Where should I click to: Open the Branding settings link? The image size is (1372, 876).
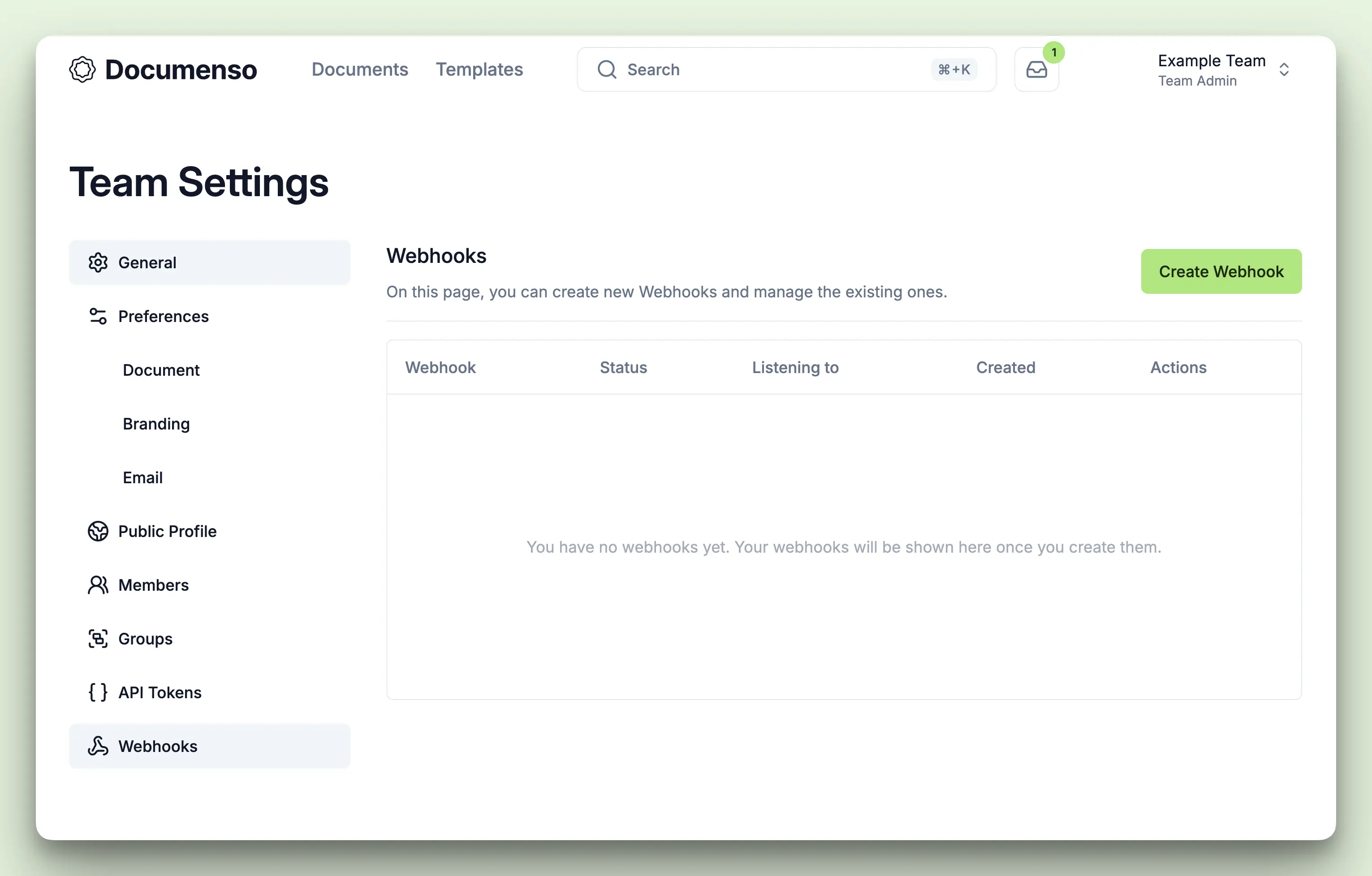point(156,423)
